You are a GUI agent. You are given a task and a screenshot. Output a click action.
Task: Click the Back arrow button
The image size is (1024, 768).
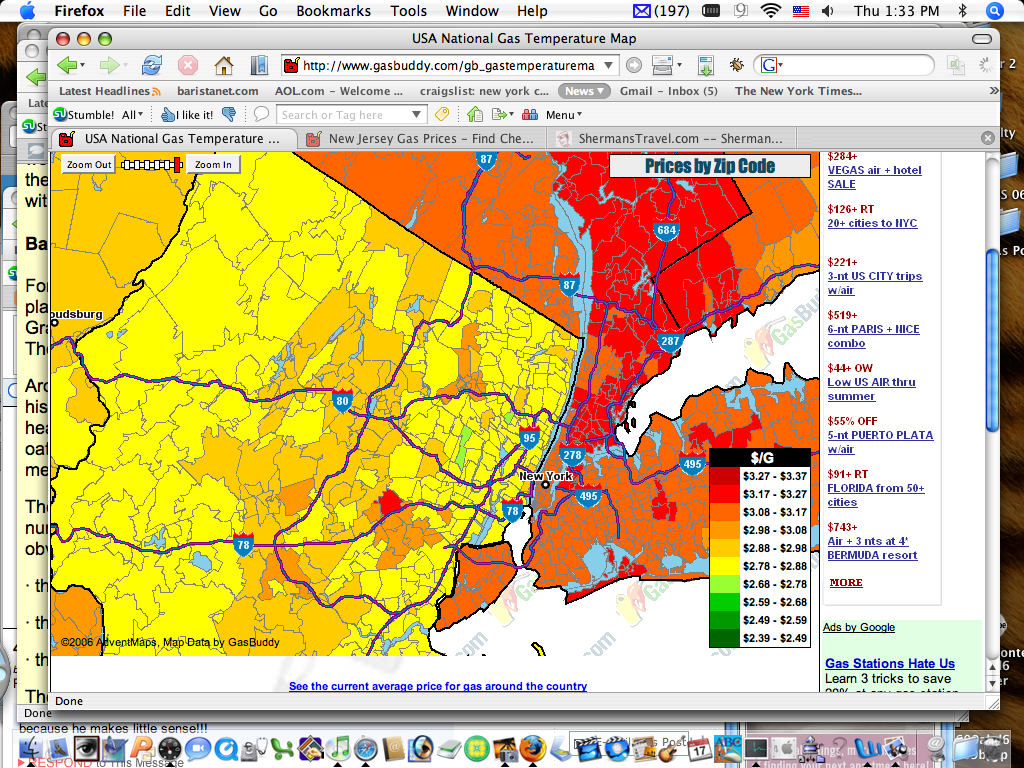(x=67, y=65)
